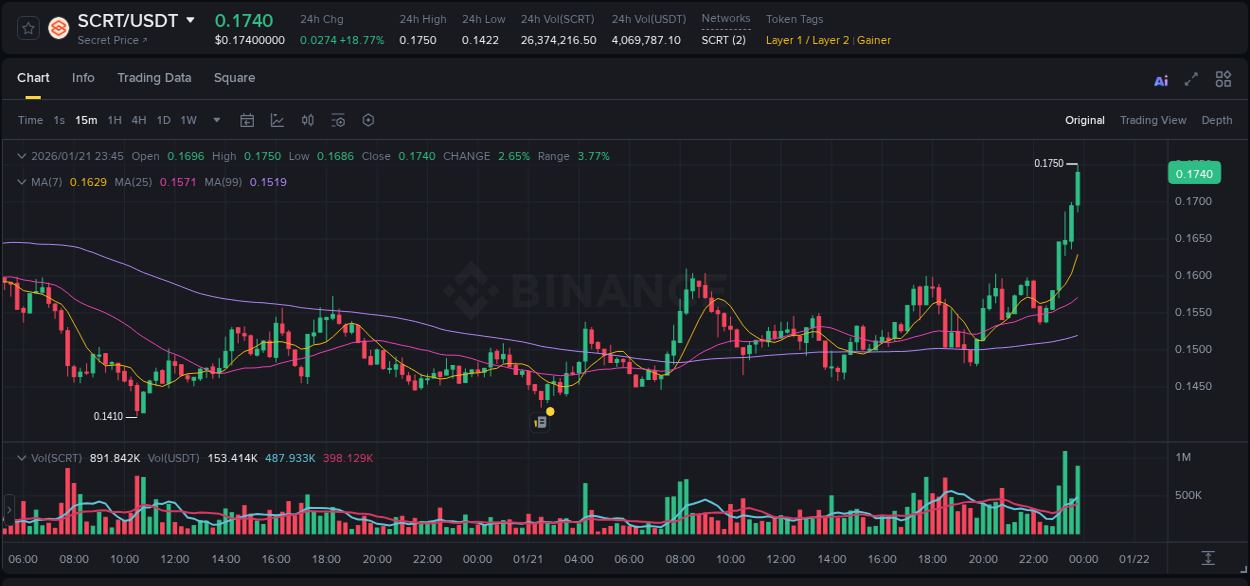
Task: Switch chart to Trading View mode
Action: [1153, 119]
